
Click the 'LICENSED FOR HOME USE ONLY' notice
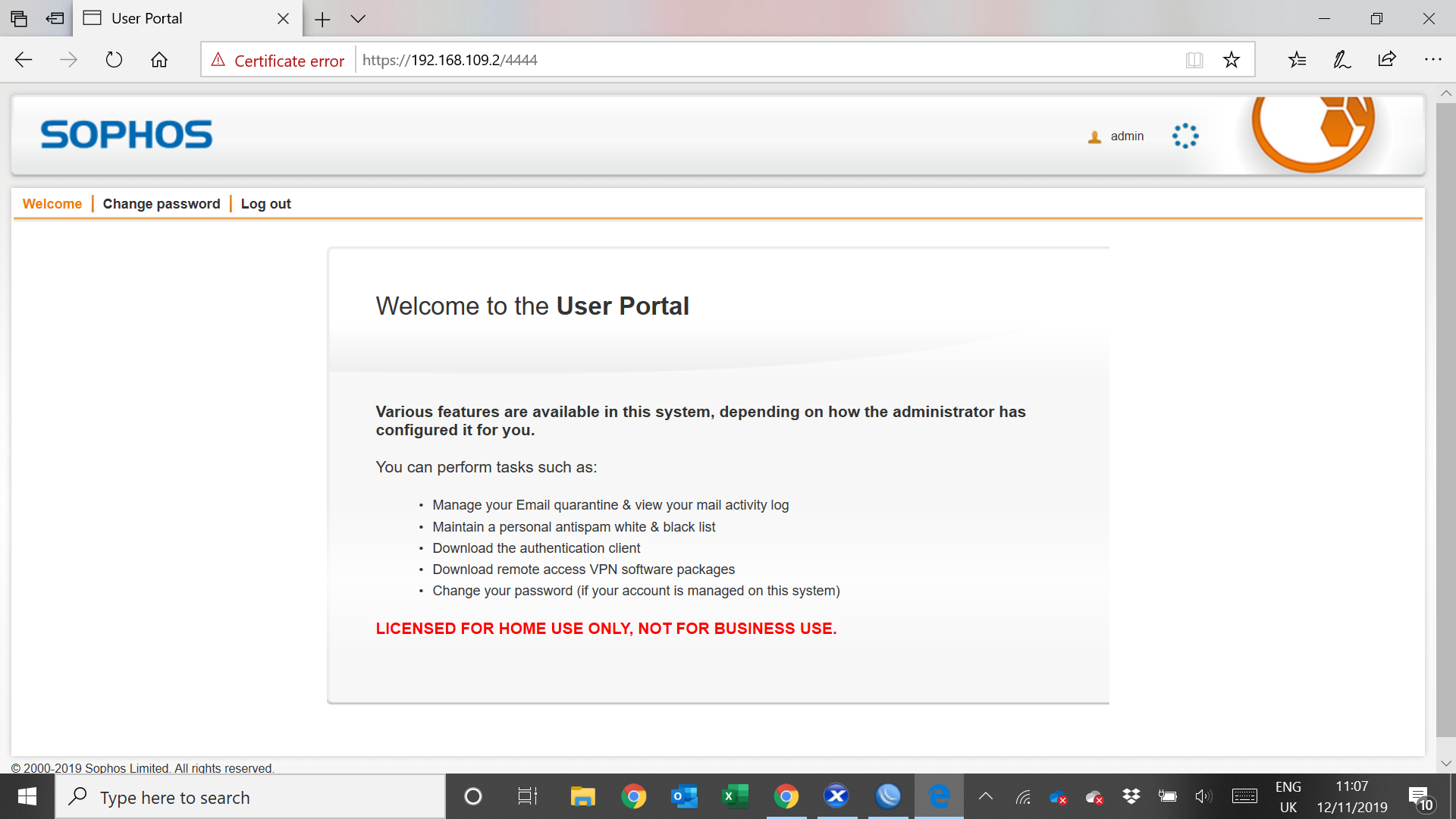point(606,629)
